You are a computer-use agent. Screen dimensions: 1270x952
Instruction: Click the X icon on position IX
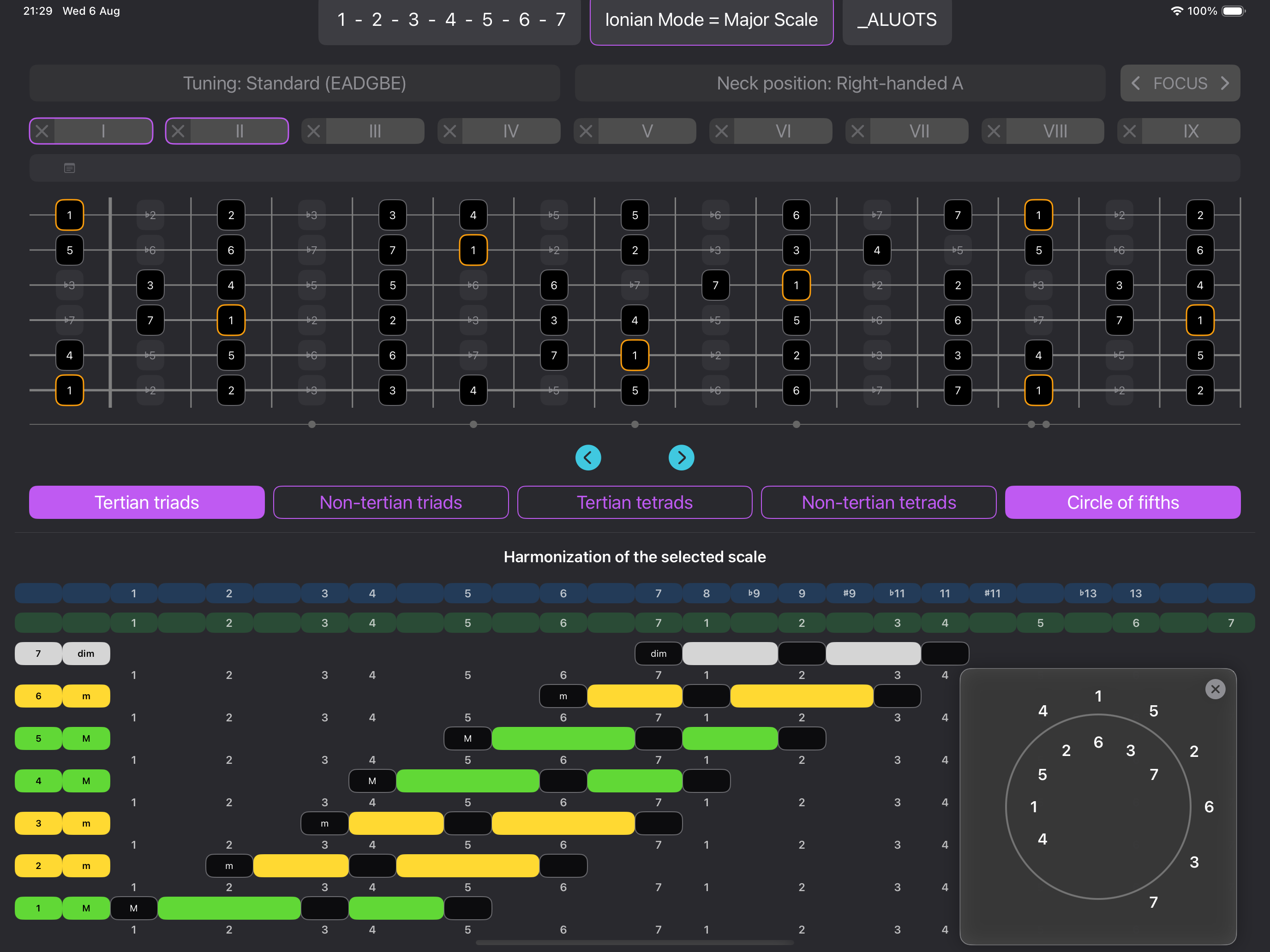(1129, 131)
